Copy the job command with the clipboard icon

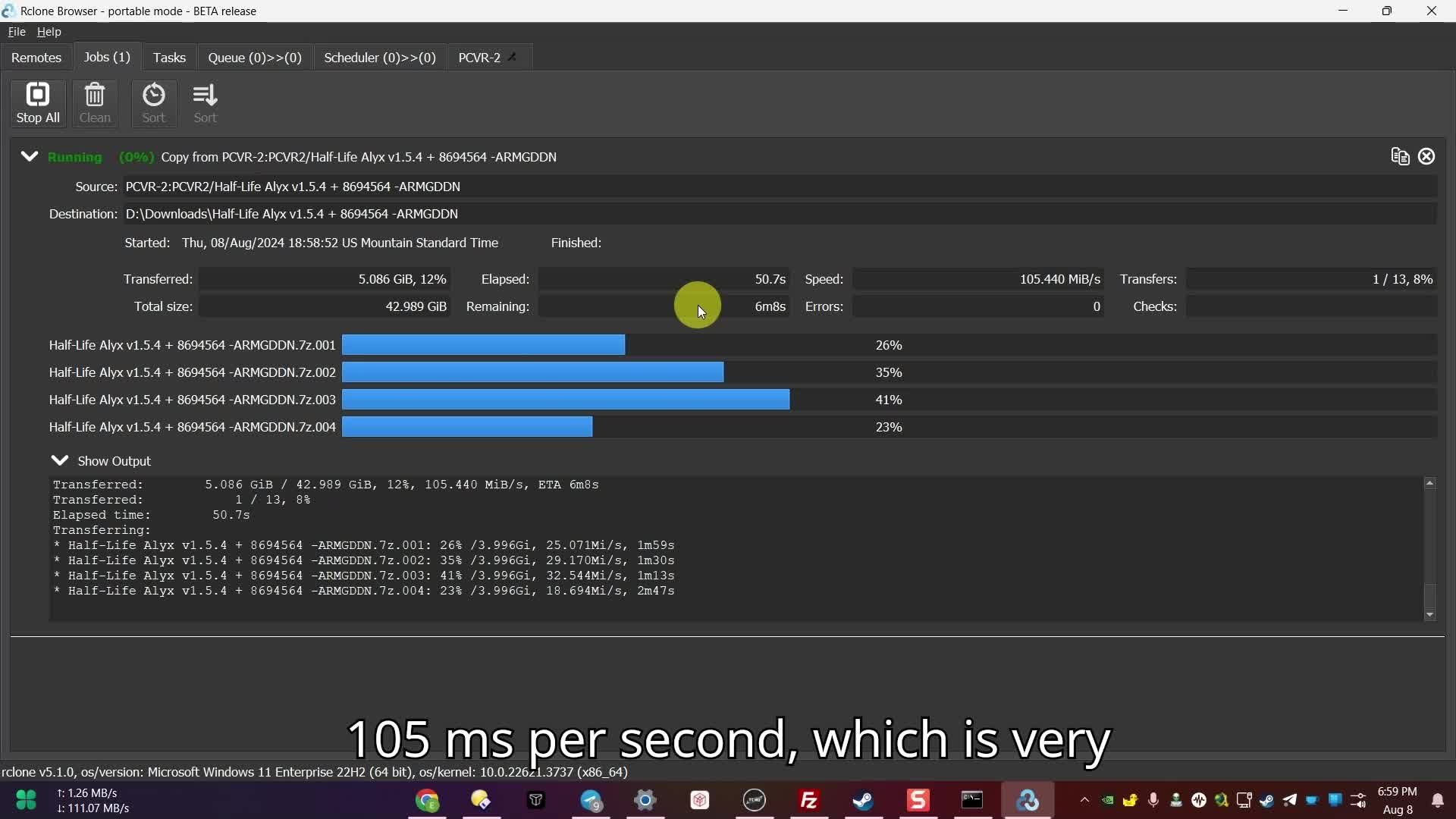(1400, 156)
